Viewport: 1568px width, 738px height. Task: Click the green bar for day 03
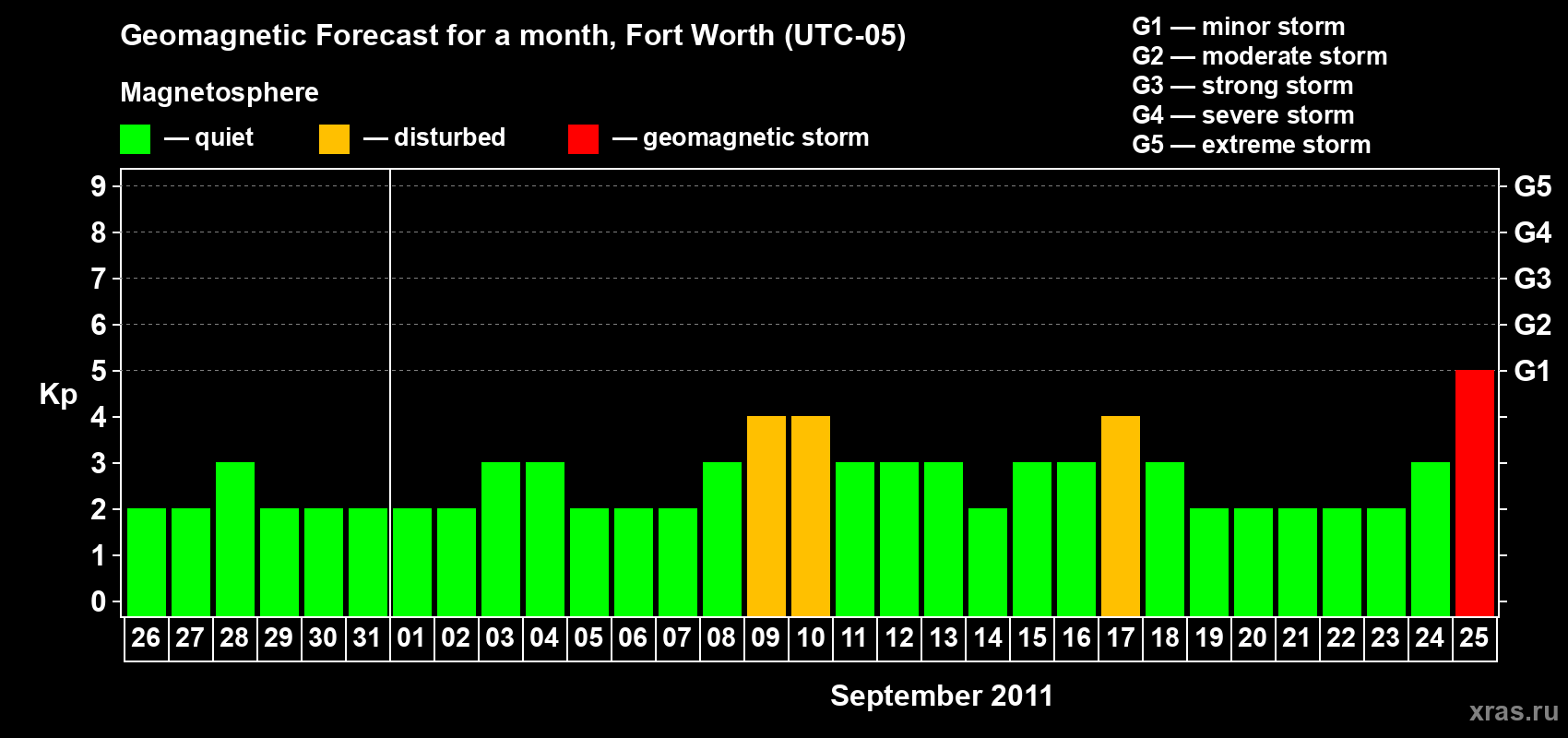pos(500,539)
